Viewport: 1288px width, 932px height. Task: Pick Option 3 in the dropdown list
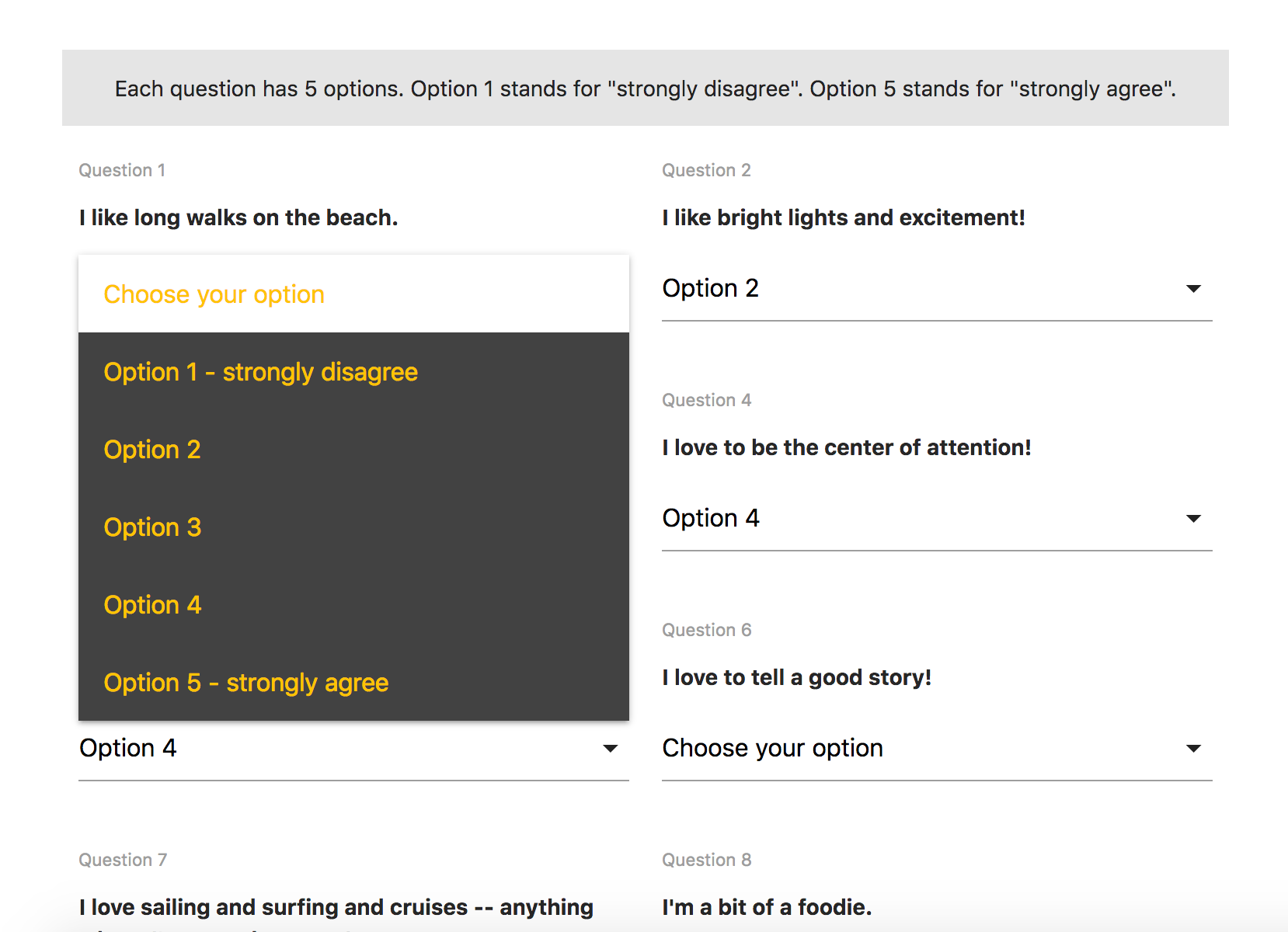[x=152, y=527]
